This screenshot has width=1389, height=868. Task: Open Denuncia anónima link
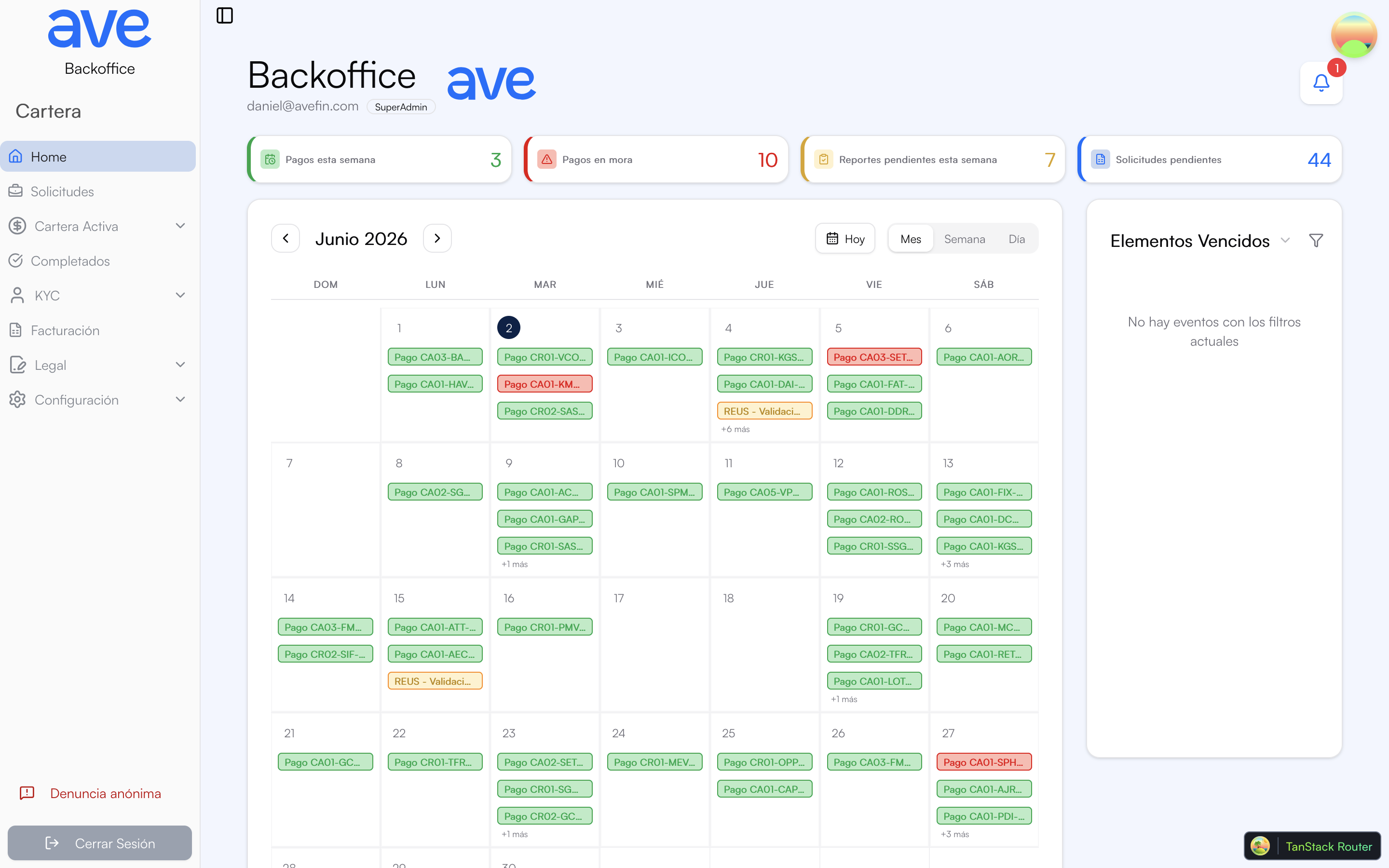click(x=90, y=793)
